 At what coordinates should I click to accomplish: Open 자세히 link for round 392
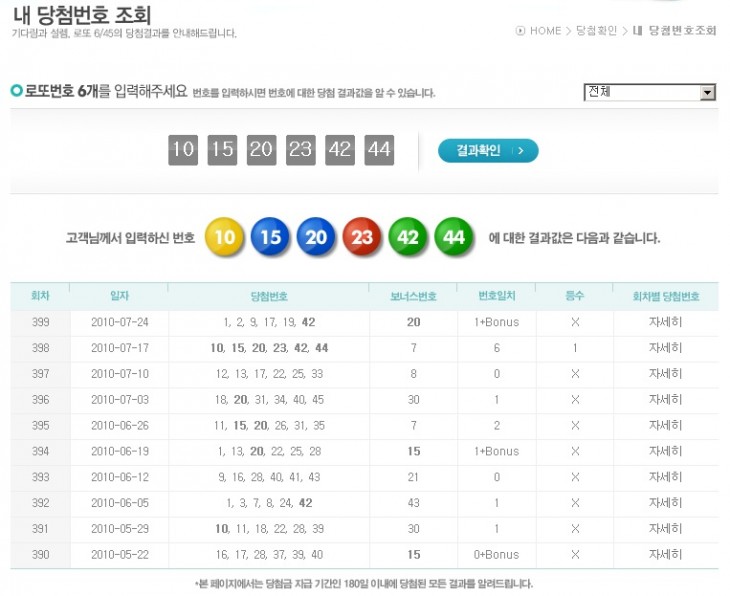665,503
